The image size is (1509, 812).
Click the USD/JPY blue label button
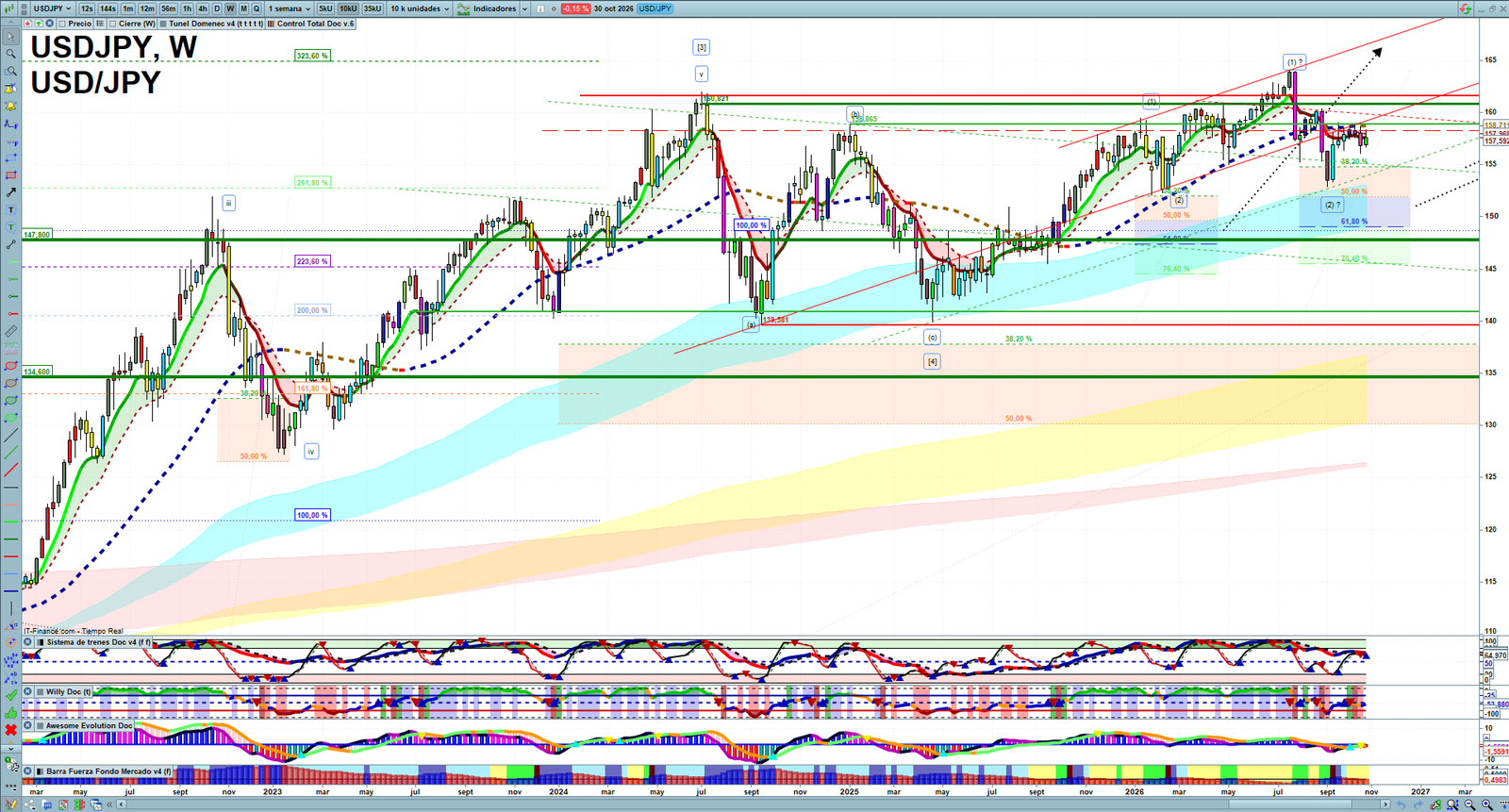[655, 8]
